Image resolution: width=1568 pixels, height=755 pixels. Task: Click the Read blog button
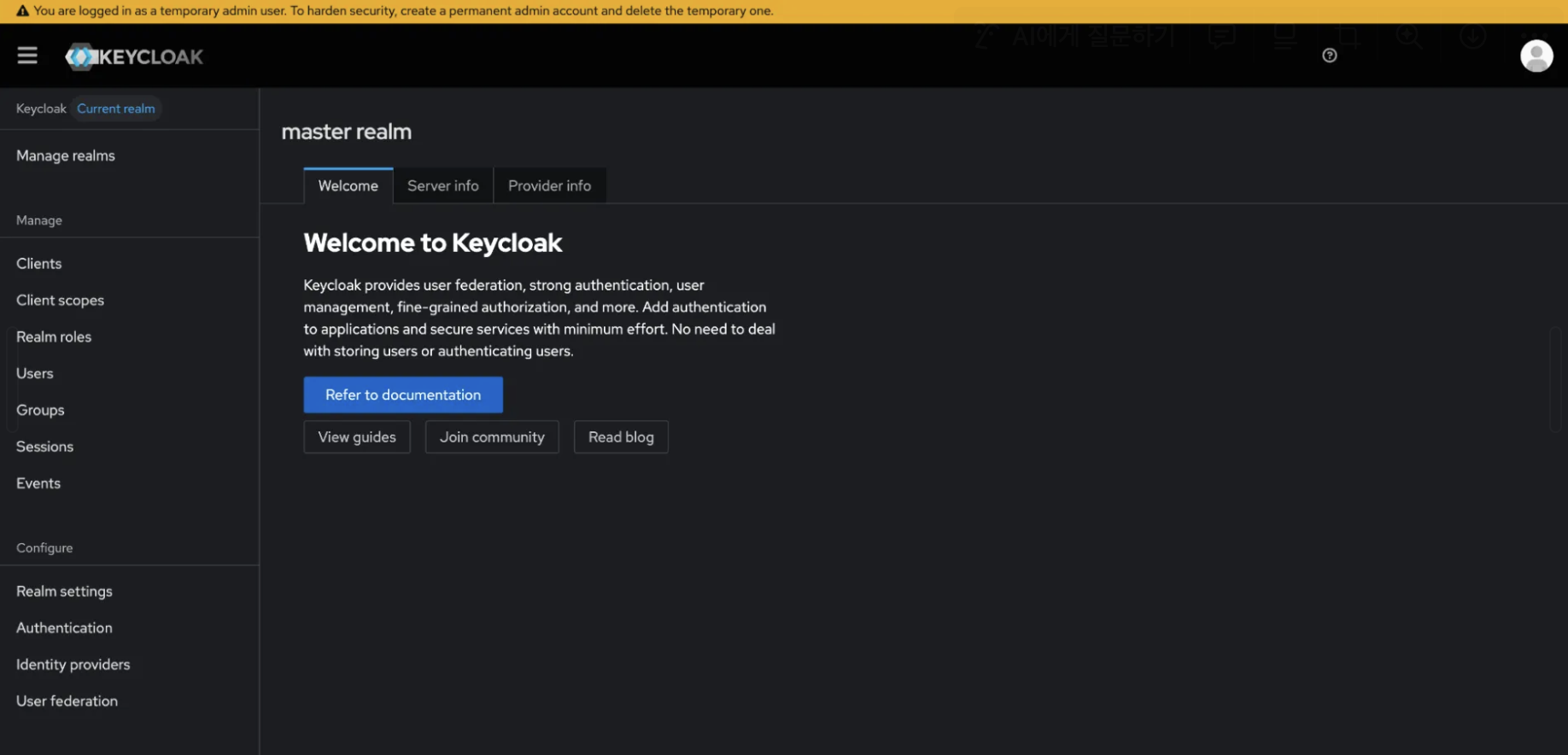point(621,437)
